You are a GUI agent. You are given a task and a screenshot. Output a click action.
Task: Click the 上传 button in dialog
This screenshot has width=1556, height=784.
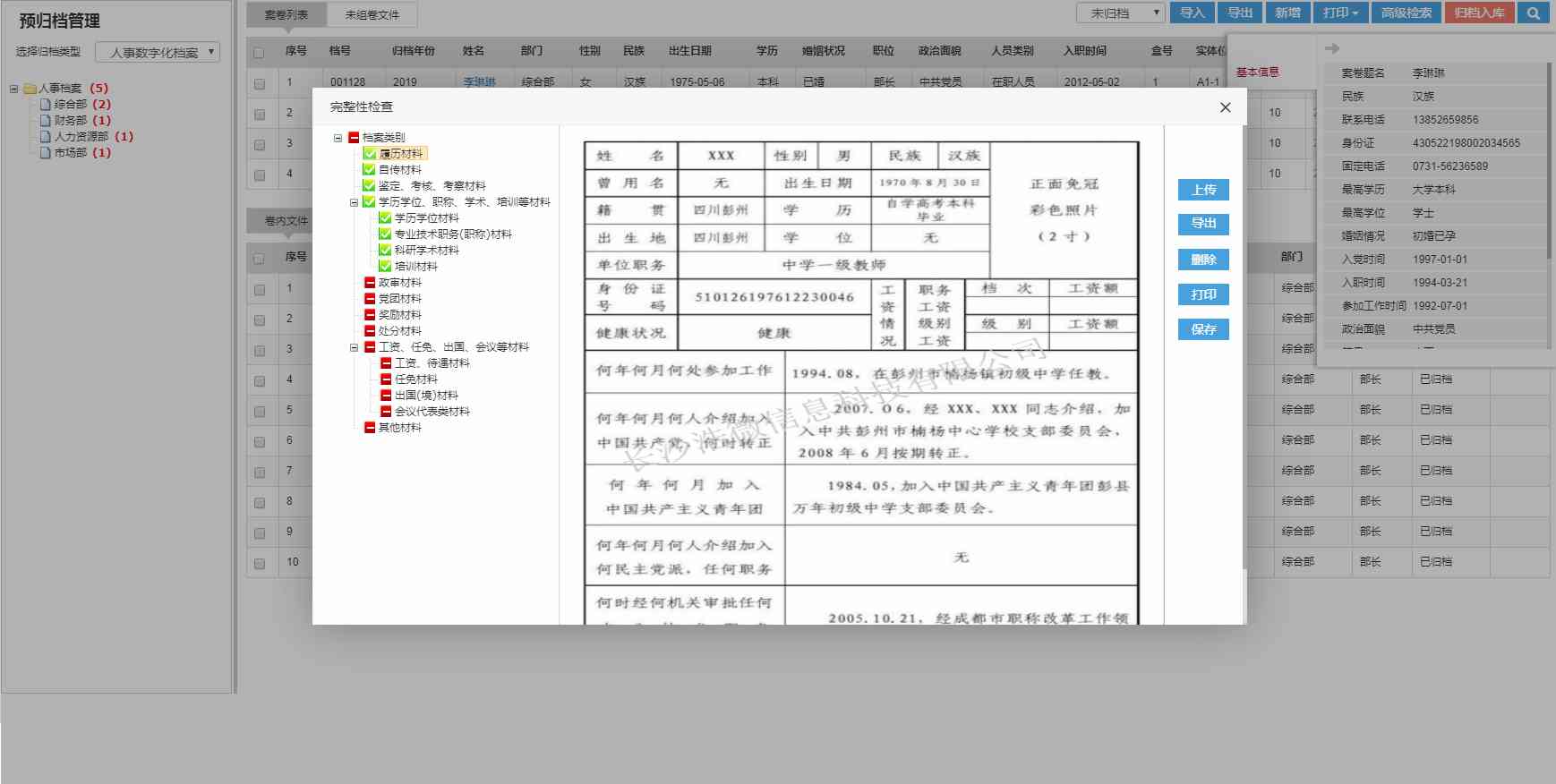coord(1203,190)
